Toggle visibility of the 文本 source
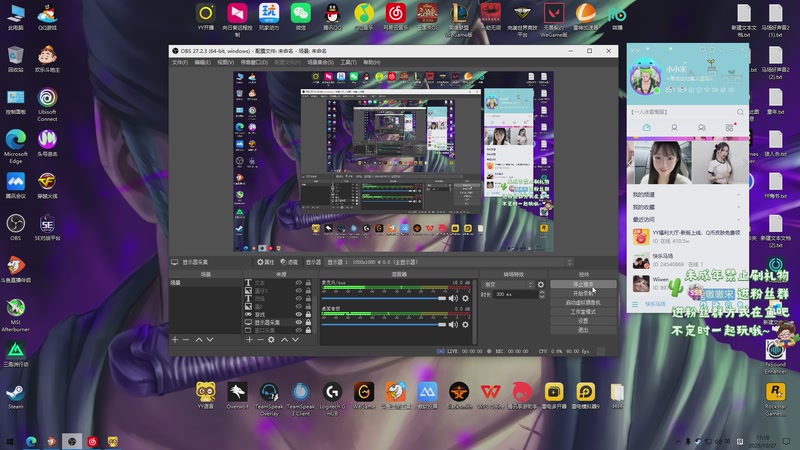 click(x=298, y=283)
